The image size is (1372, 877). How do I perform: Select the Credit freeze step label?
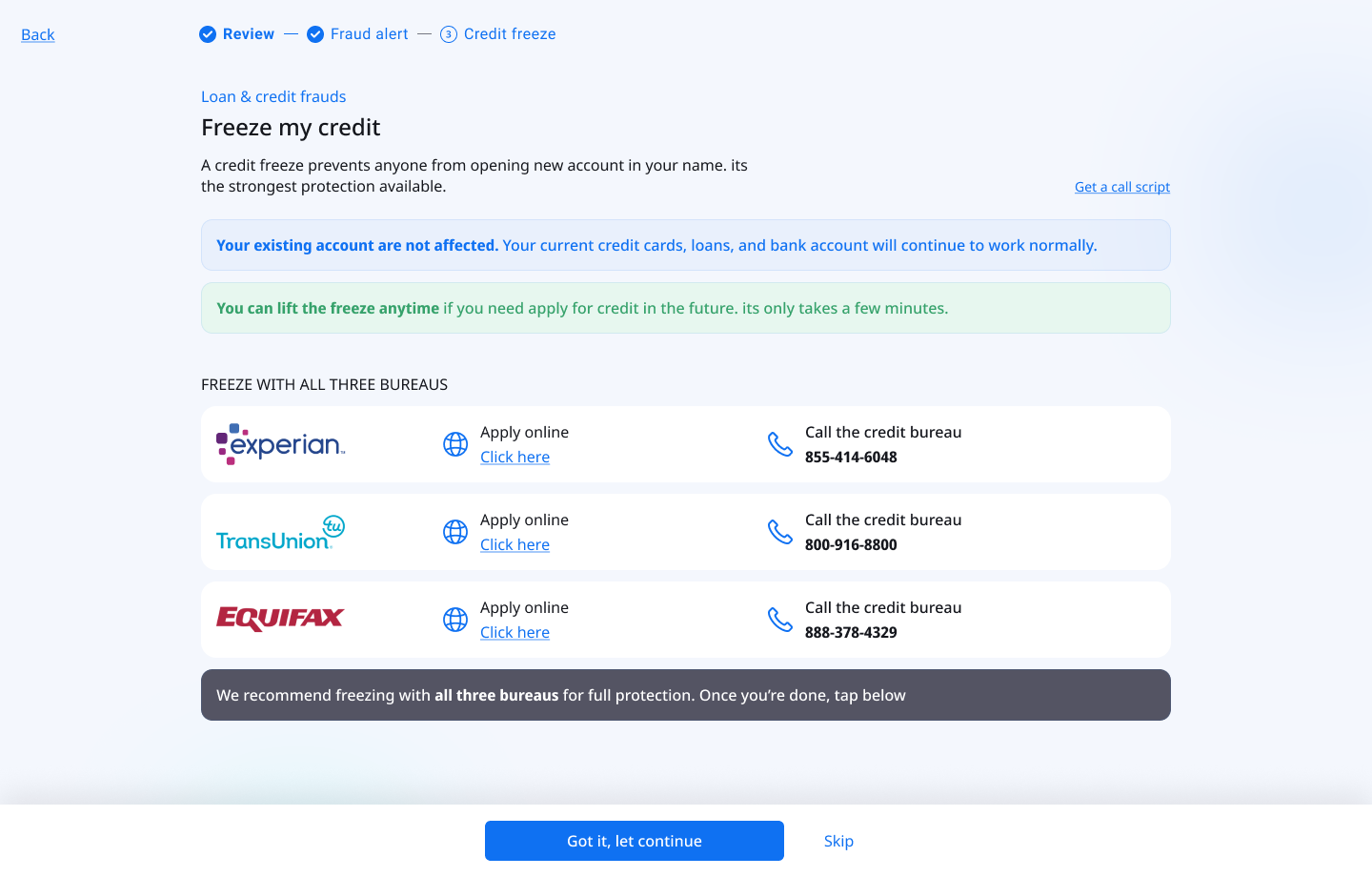click(x=510, y=34)
